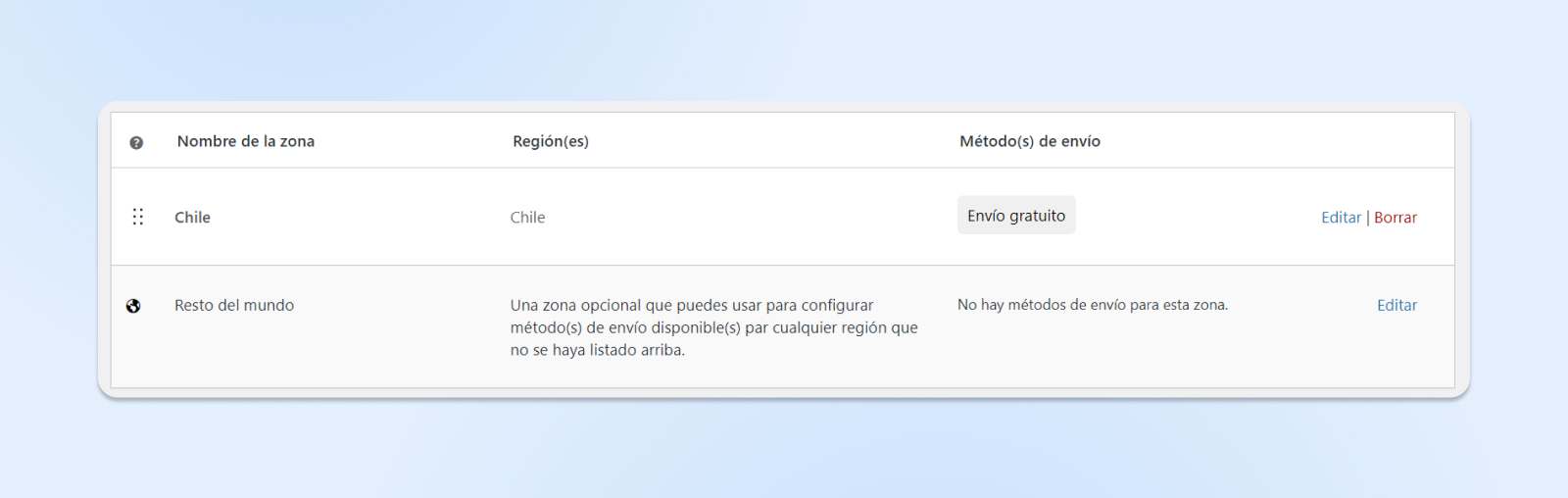Click the Resto del mundo zone description
The width and height of the screenshot is (1568, 498).
pyautogui.click(x=713, y=327)
